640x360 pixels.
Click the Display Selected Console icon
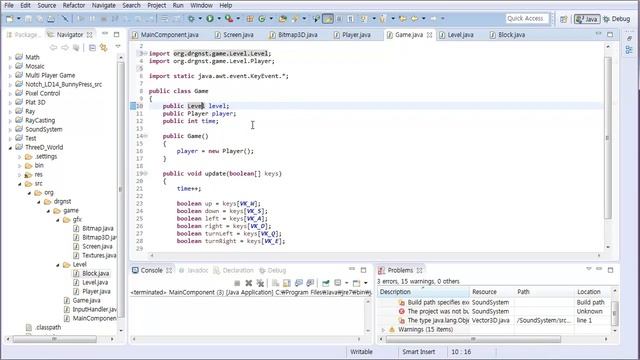coord(338,283)
